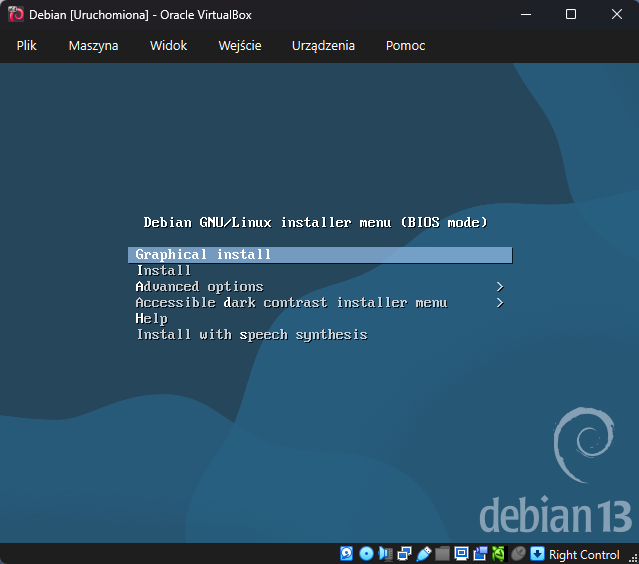Select the Help entry in installer menu
Screen dimensions: 639x564
(x=152, y=319)
